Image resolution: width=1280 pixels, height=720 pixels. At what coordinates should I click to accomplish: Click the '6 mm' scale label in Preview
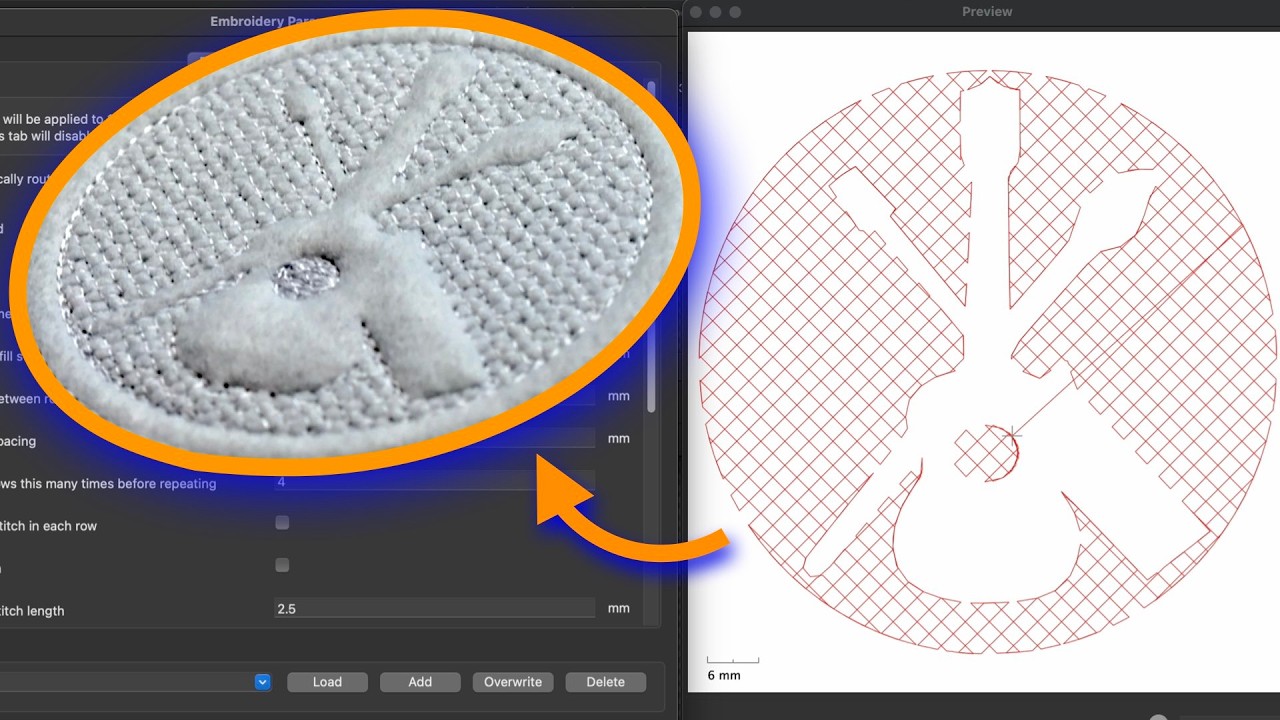724,675
